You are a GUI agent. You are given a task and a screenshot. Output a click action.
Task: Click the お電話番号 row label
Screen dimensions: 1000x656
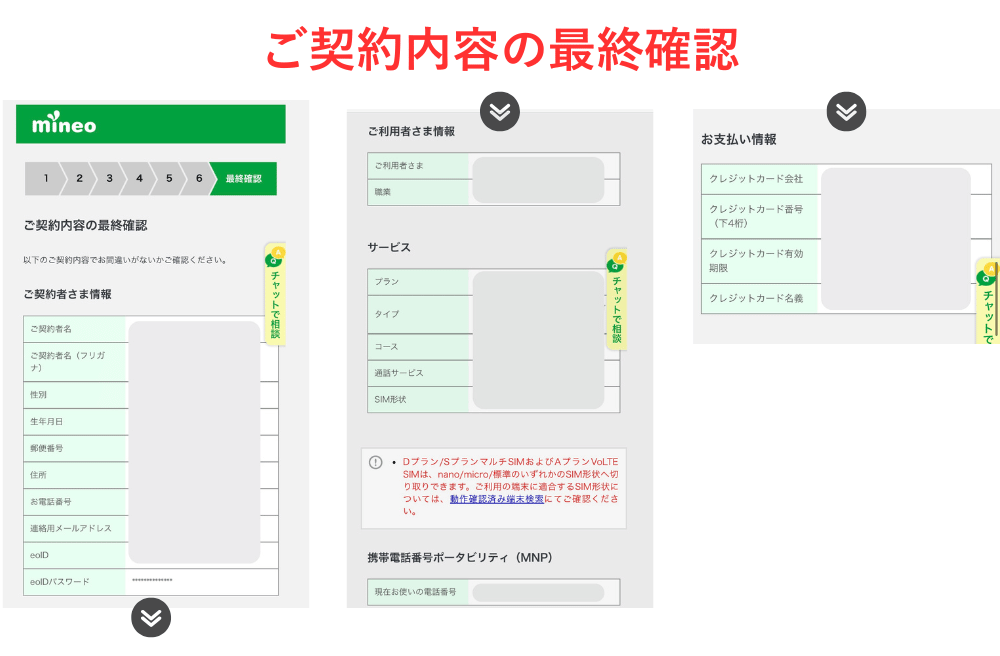pyautogui.click(x=51, y=502)
